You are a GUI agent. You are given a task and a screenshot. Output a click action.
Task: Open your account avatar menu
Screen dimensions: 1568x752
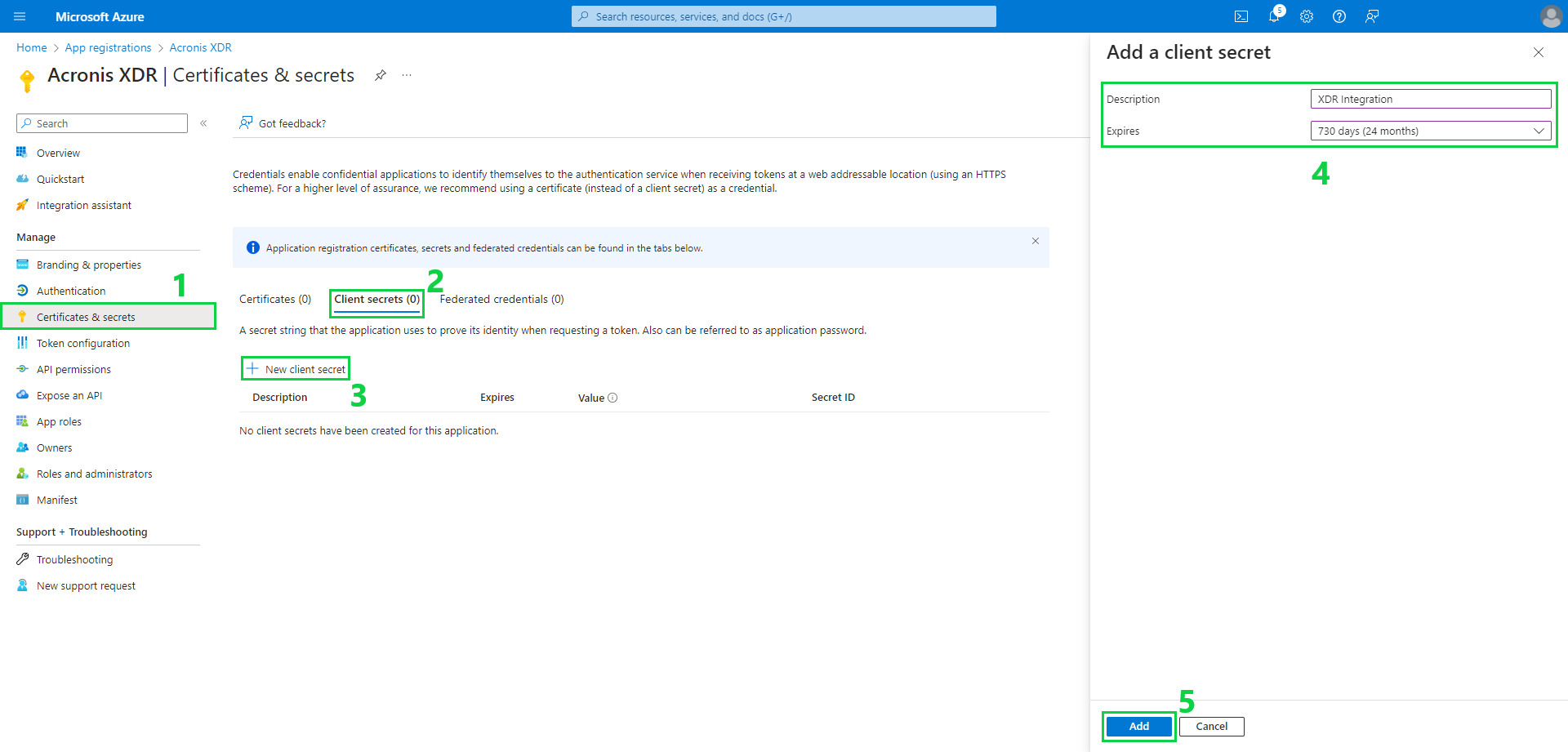(1551, 16)
